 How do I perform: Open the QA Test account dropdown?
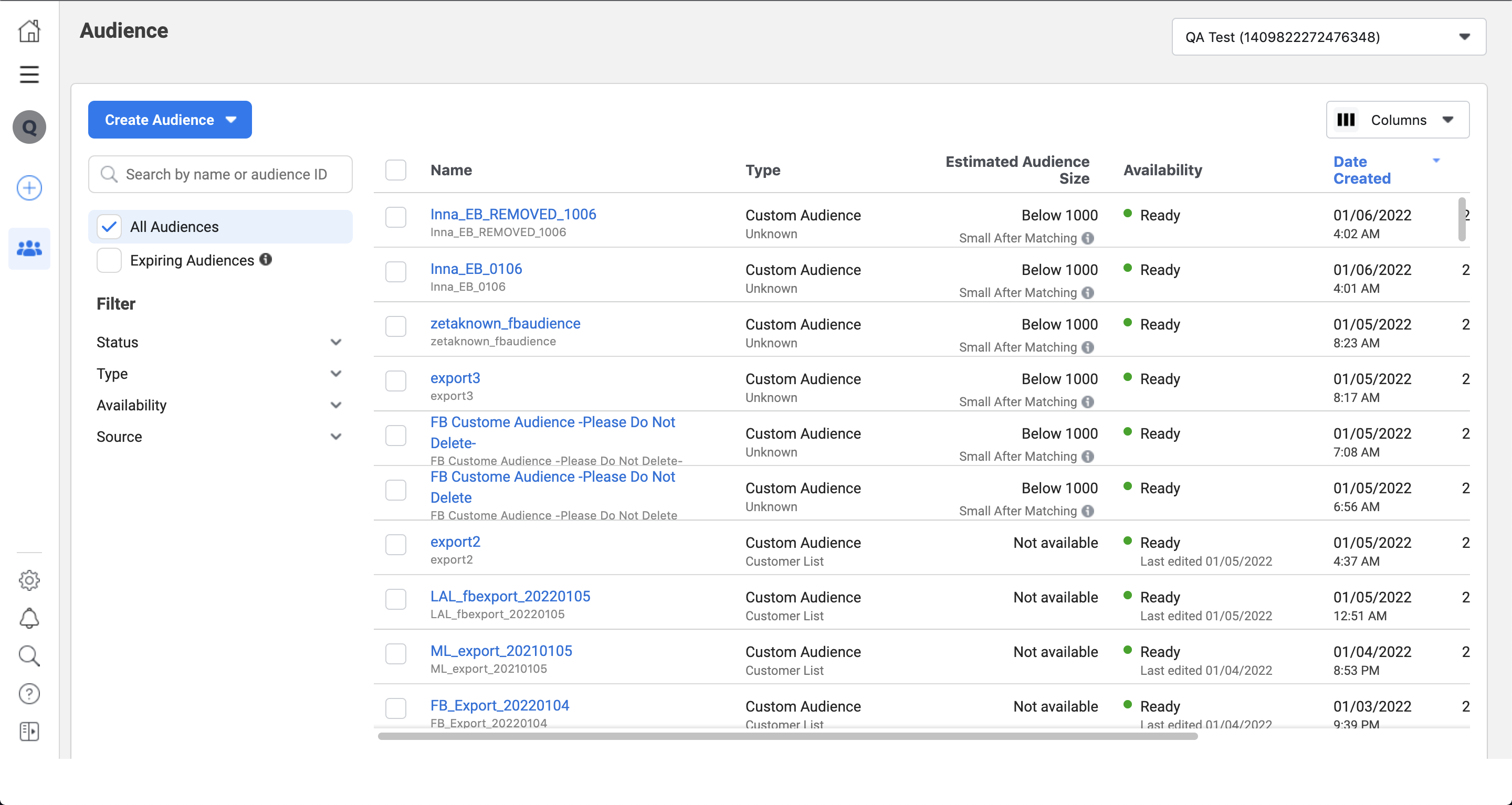click(x=1328, y=37)
